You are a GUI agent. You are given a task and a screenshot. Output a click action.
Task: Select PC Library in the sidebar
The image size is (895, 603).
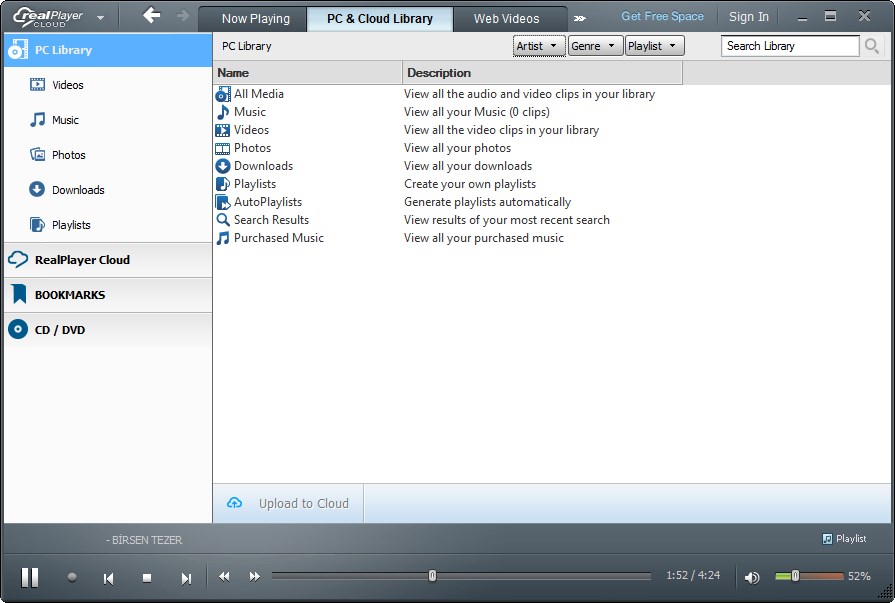tap(108, 50)
